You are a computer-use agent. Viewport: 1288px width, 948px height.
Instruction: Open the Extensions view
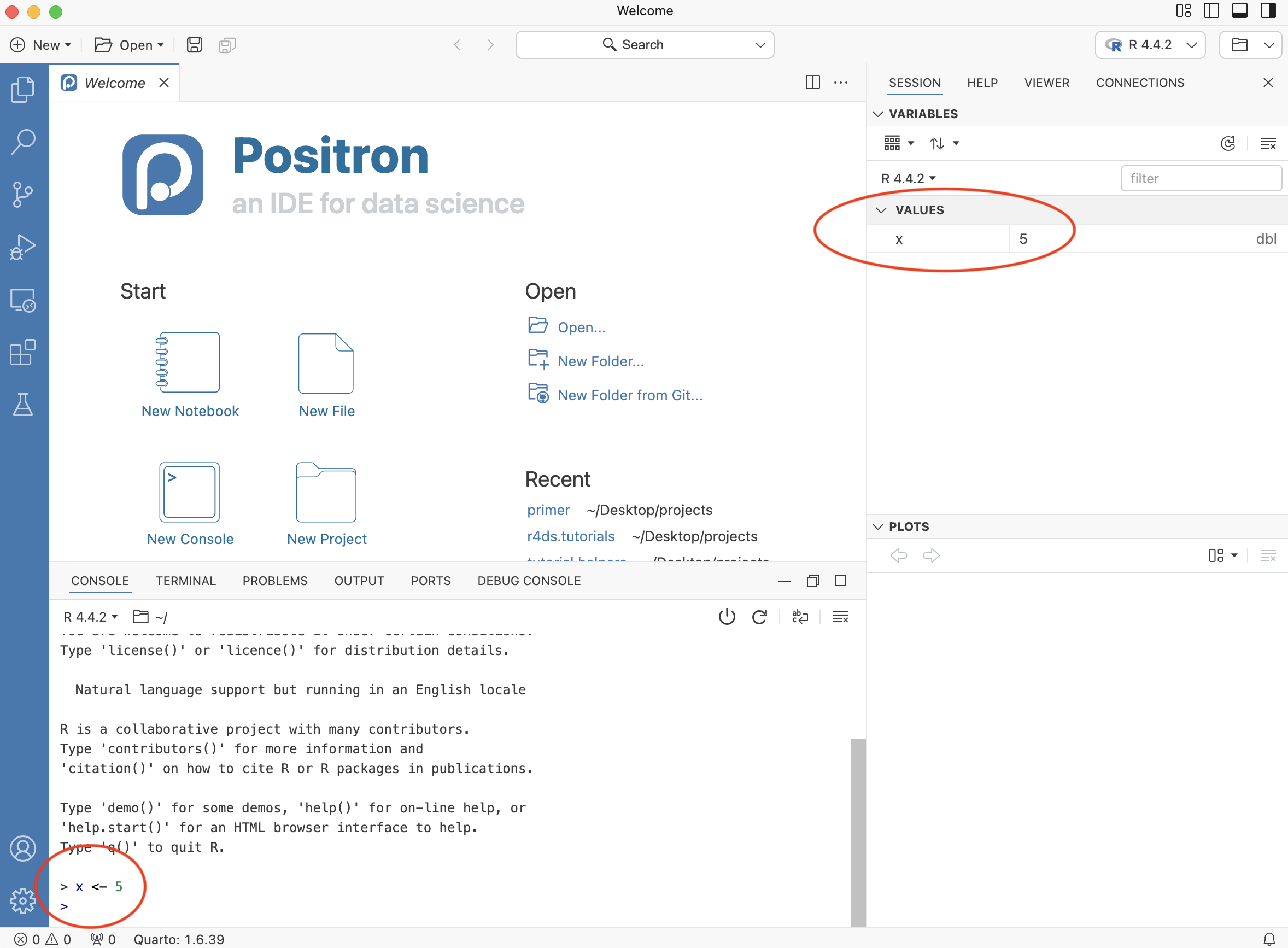[x=23, y=352]
